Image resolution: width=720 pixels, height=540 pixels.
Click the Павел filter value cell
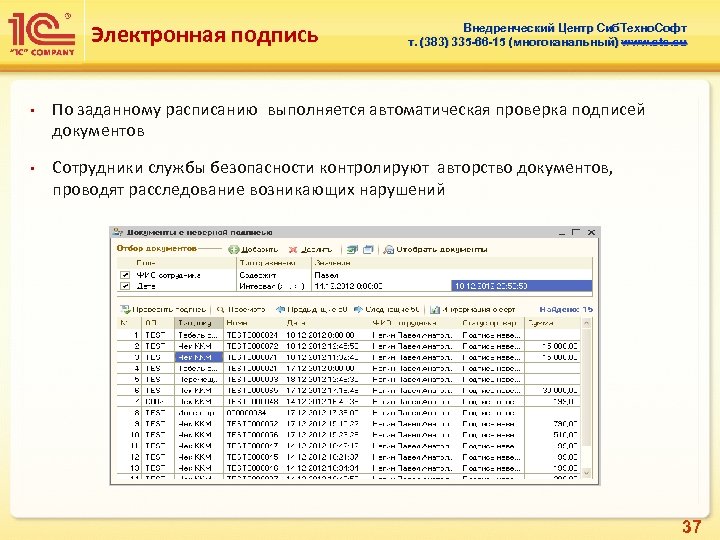[x=452, y=275]
